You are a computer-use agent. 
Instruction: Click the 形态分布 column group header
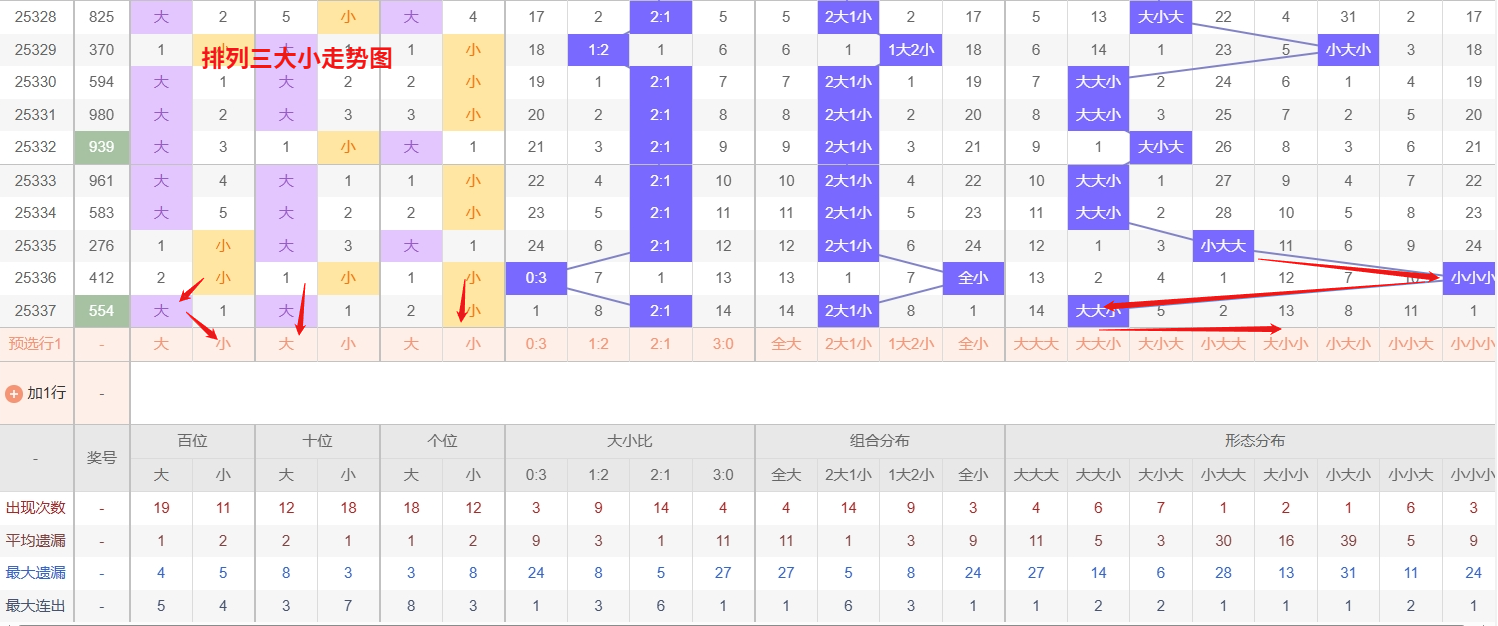1254,441
